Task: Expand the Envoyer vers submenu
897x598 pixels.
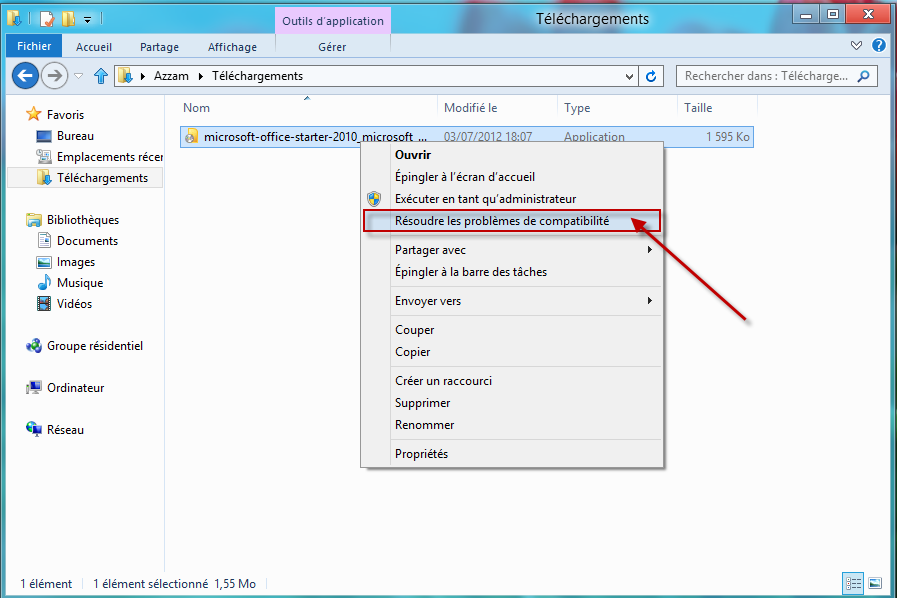Action: (x=649, y=301)
